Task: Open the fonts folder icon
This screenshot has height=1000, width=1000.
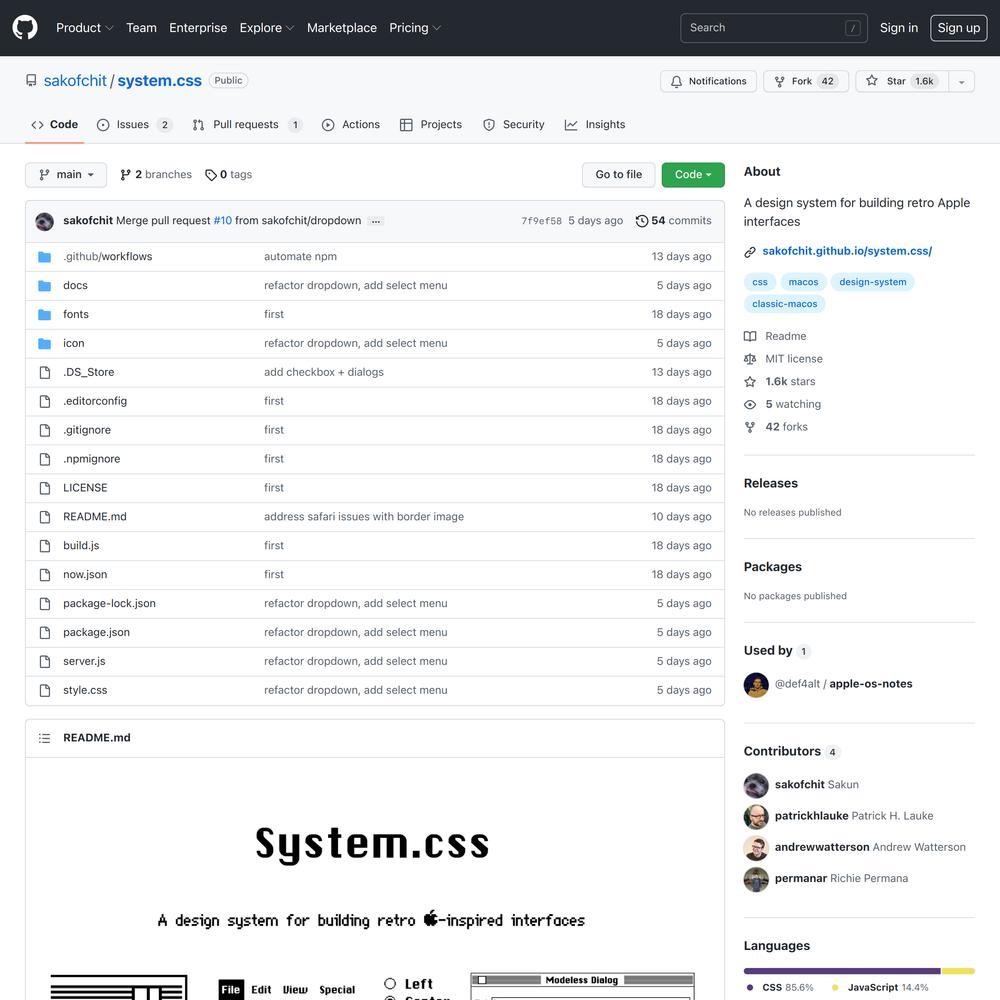Action: [x=45, y=314]
